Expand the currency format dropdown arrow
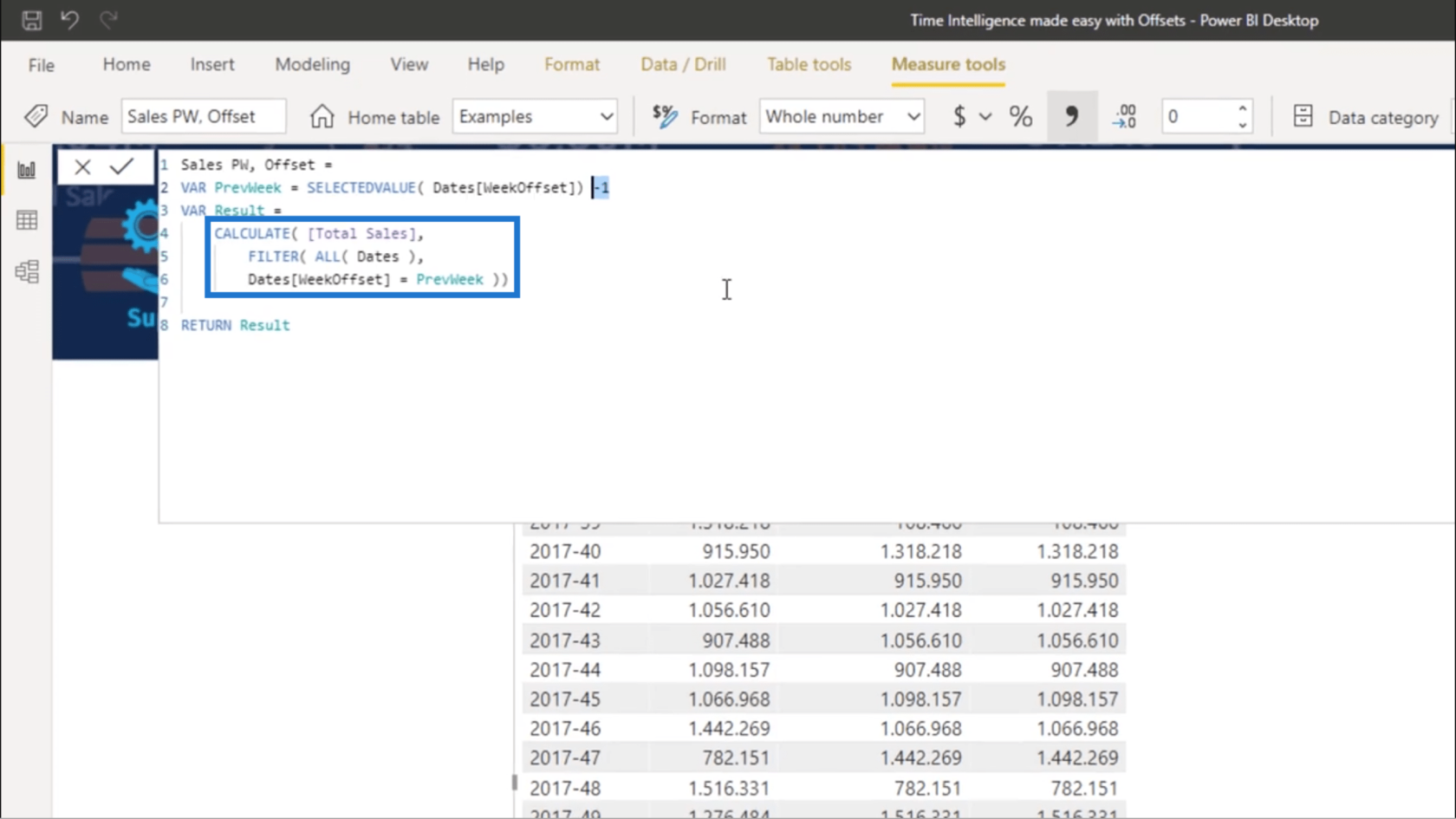The width and height of the screenshot is (1456, 819). pos(985,116)
